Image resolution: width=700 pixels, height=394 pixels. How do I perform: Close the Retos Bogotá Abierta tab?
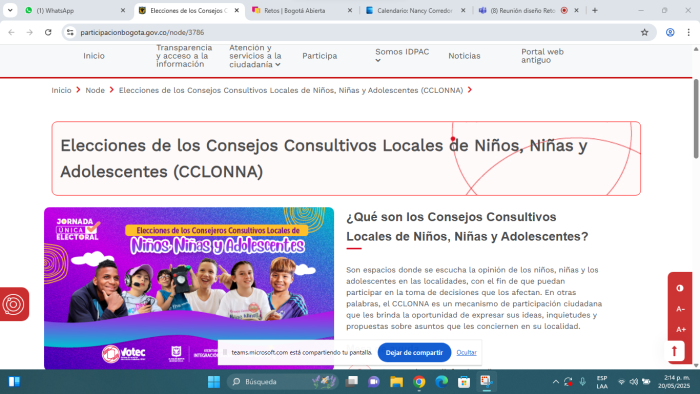click(350, 10)
